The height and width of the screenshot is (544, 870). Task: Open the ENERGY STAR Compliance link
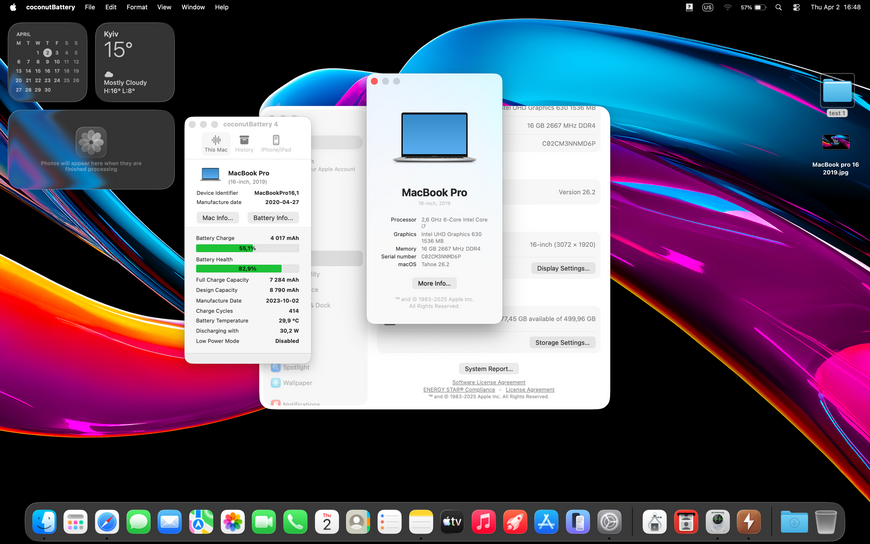[459, 390]
